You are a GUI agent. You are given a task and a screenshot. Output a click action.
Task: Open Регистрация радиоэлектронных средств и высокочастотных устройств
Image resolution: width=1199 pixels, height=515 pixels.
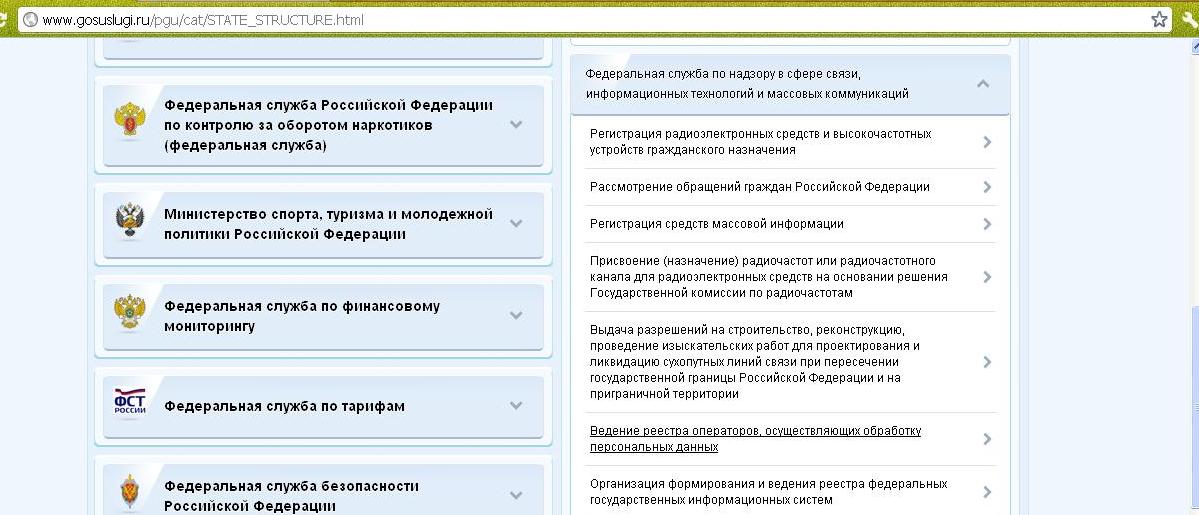click(x=761, y=142)
